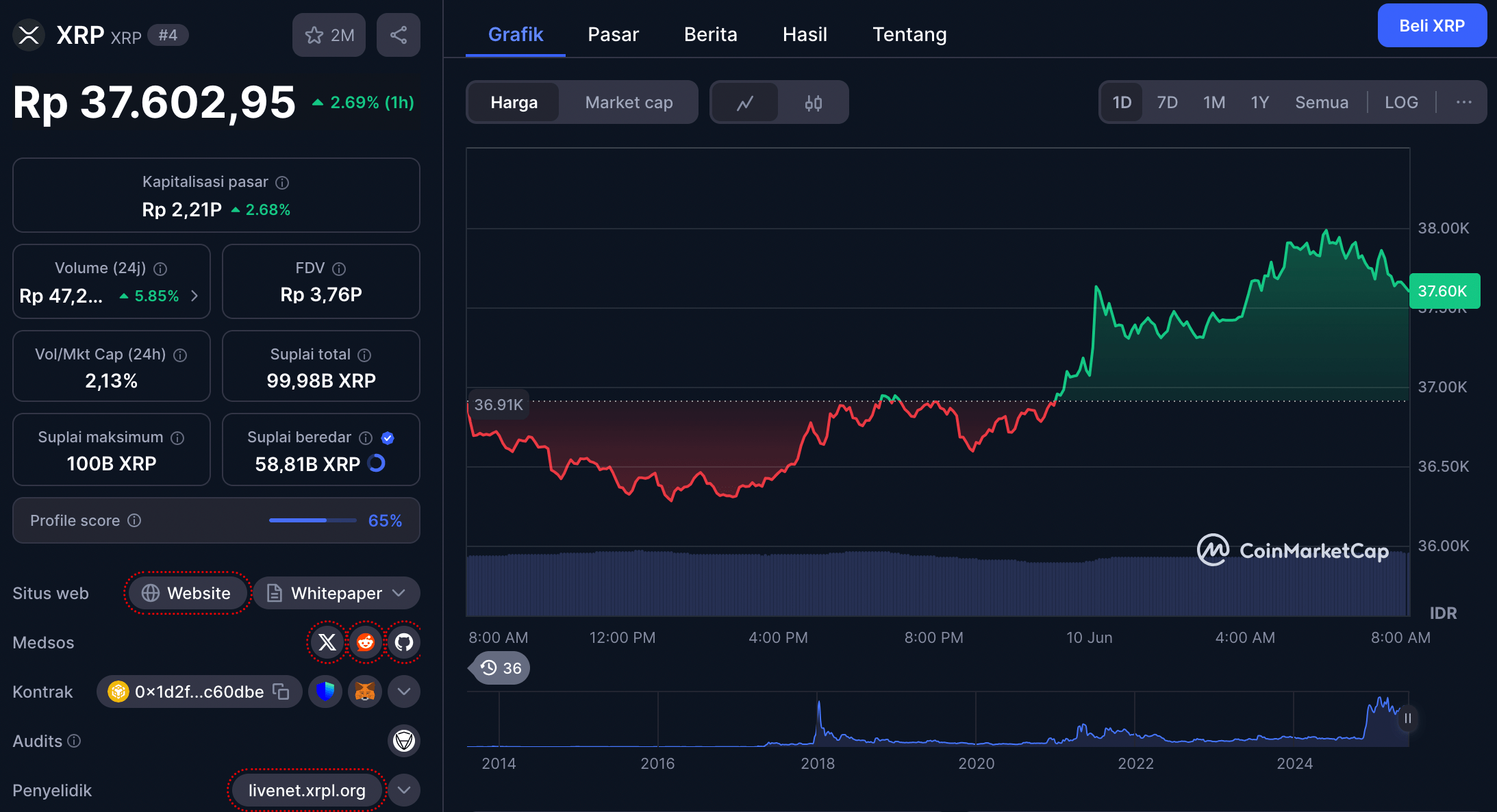Show info for Vol/Mkt Cap (24h)

(180, 355)
